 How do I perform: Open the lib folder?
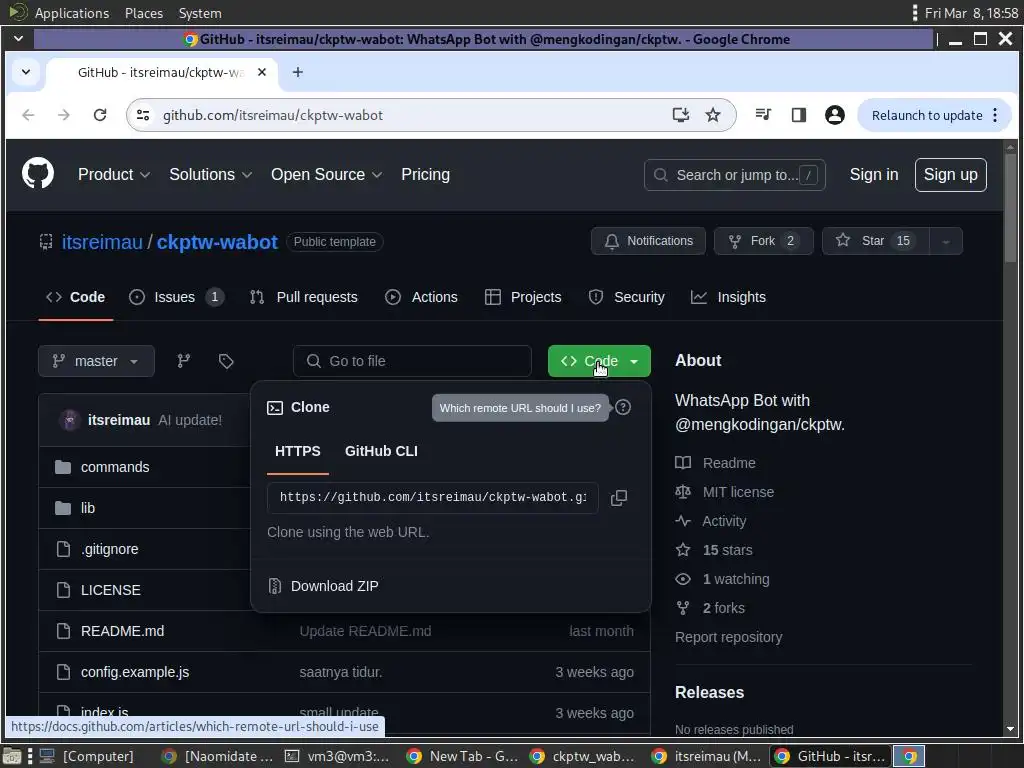88,508
